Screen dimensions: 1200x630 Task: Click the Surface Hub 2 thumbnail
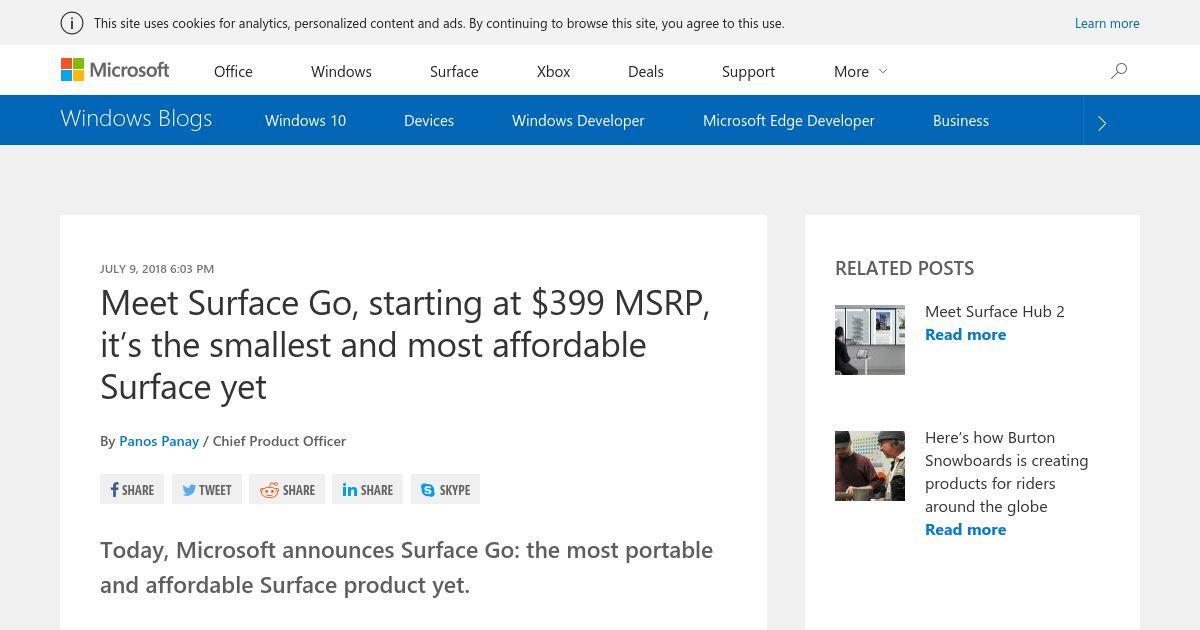pyautogui.click(x=870, y=340)
